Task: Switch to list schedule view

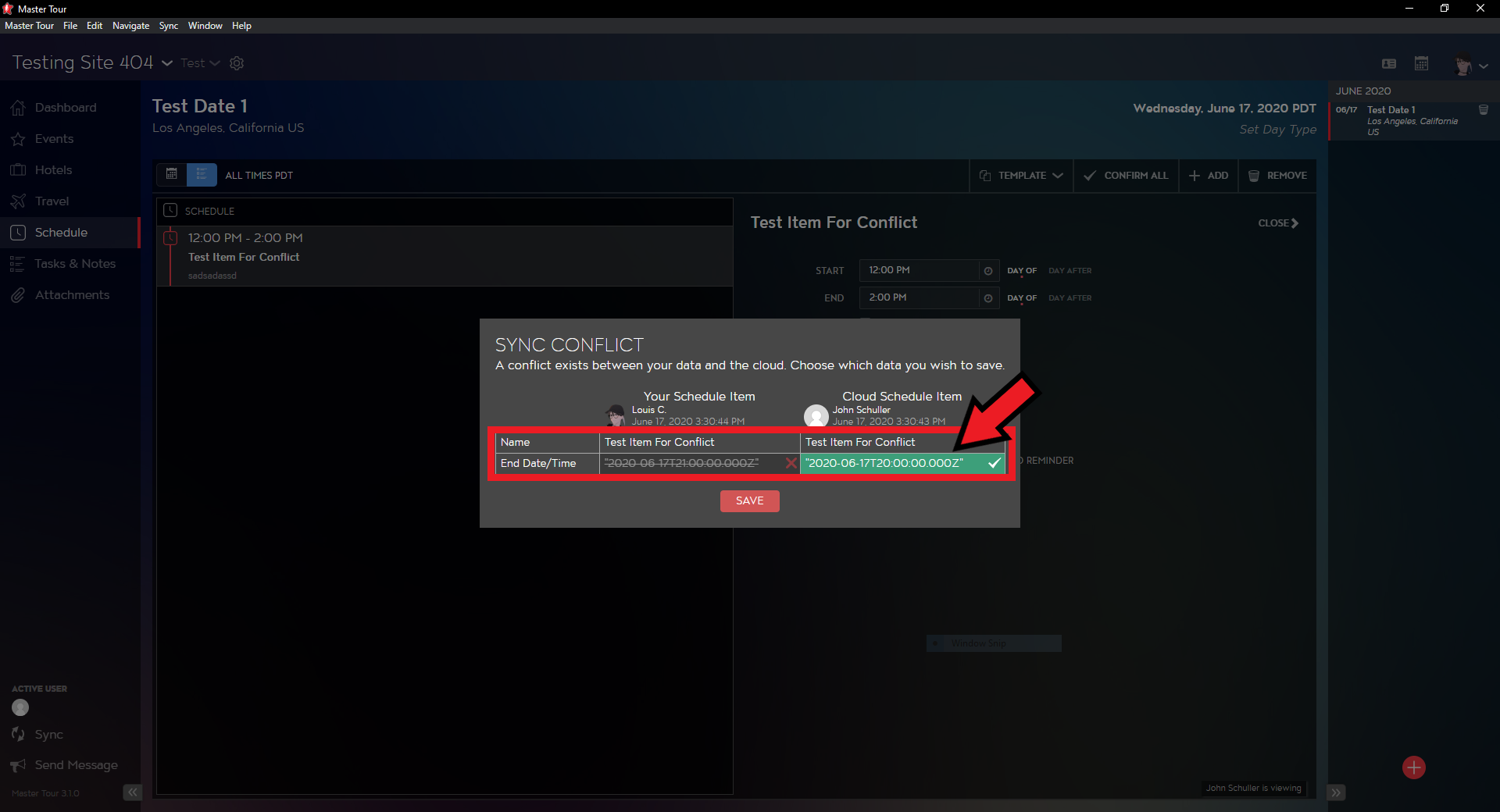Action: pyautogui.click(x=202, y=175)
